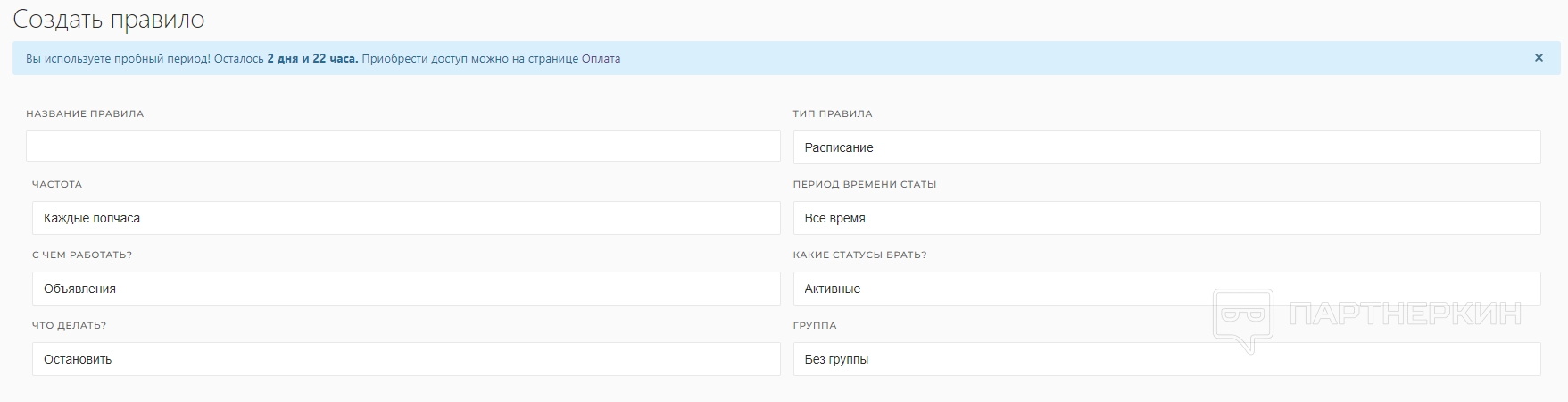Expand the С чем работать dropdown showing Объявления

(405, 289)
